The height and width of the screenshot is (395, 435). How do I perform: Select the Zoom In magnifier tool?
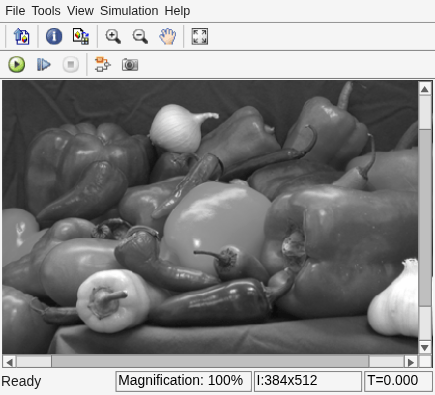tap(113, 36)
